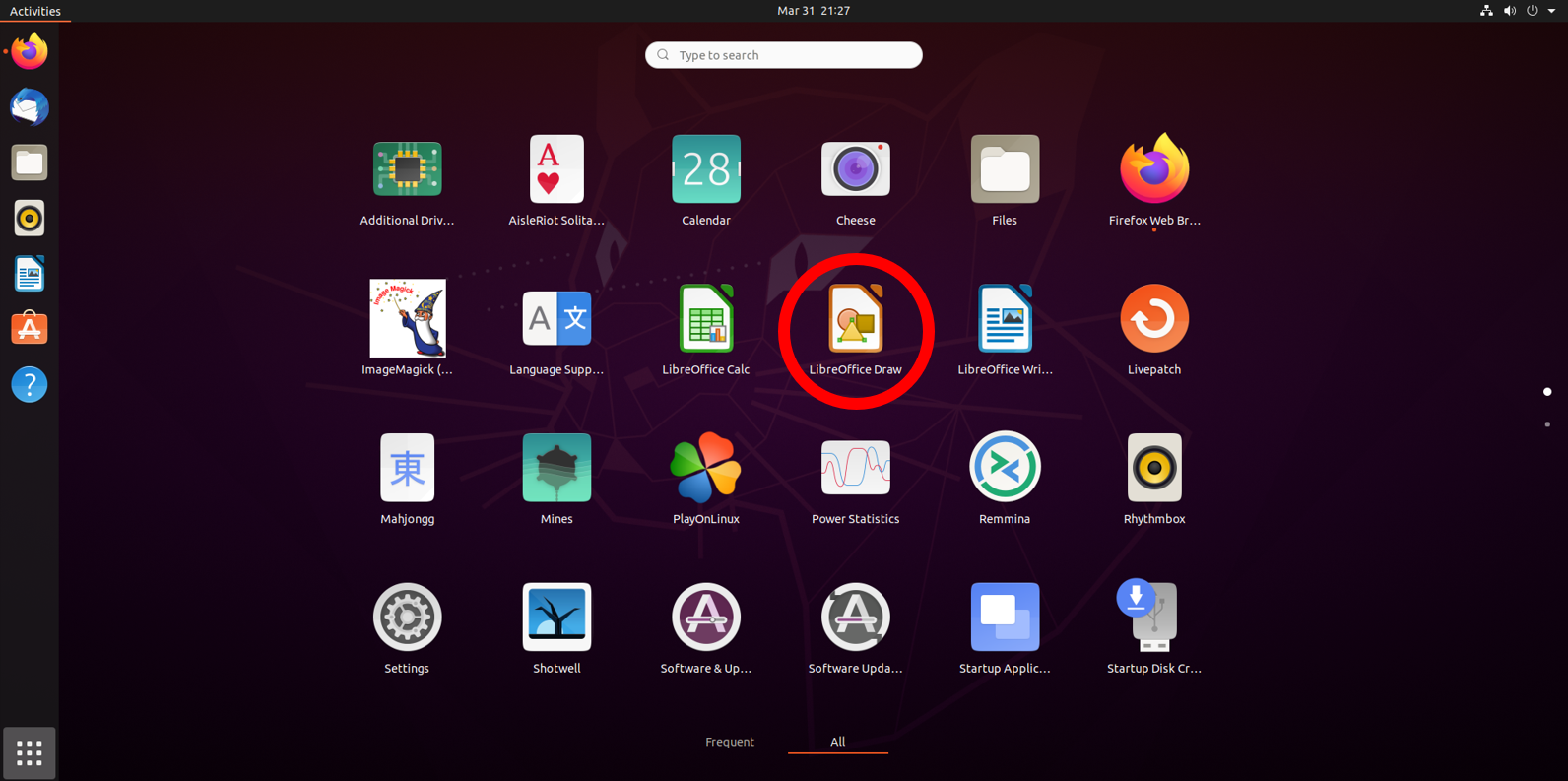The image size is (1568, 781).
Task: Open Firefox from the dock
Action: pos(30,51)
